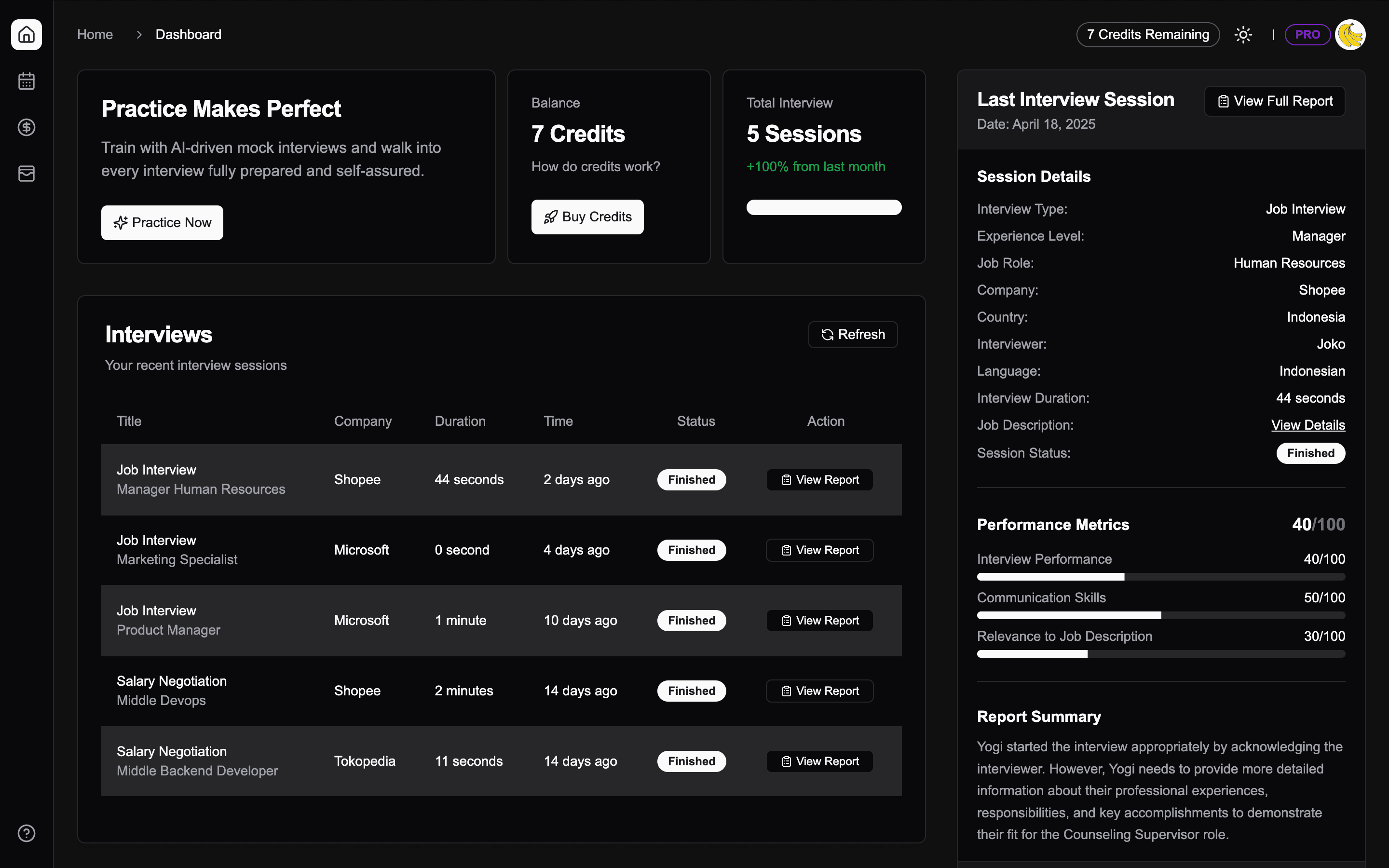The image size is (1389, 868).
Task: Open 'How do credits work?' link
Action: (x=595, y=166)
